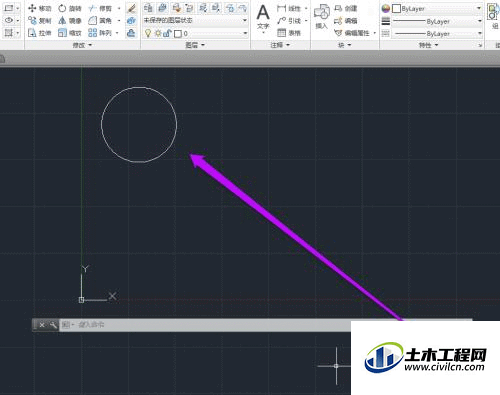Select the Scale (缩放) tool
Screen dimensions: 500x395
(70, 33)
